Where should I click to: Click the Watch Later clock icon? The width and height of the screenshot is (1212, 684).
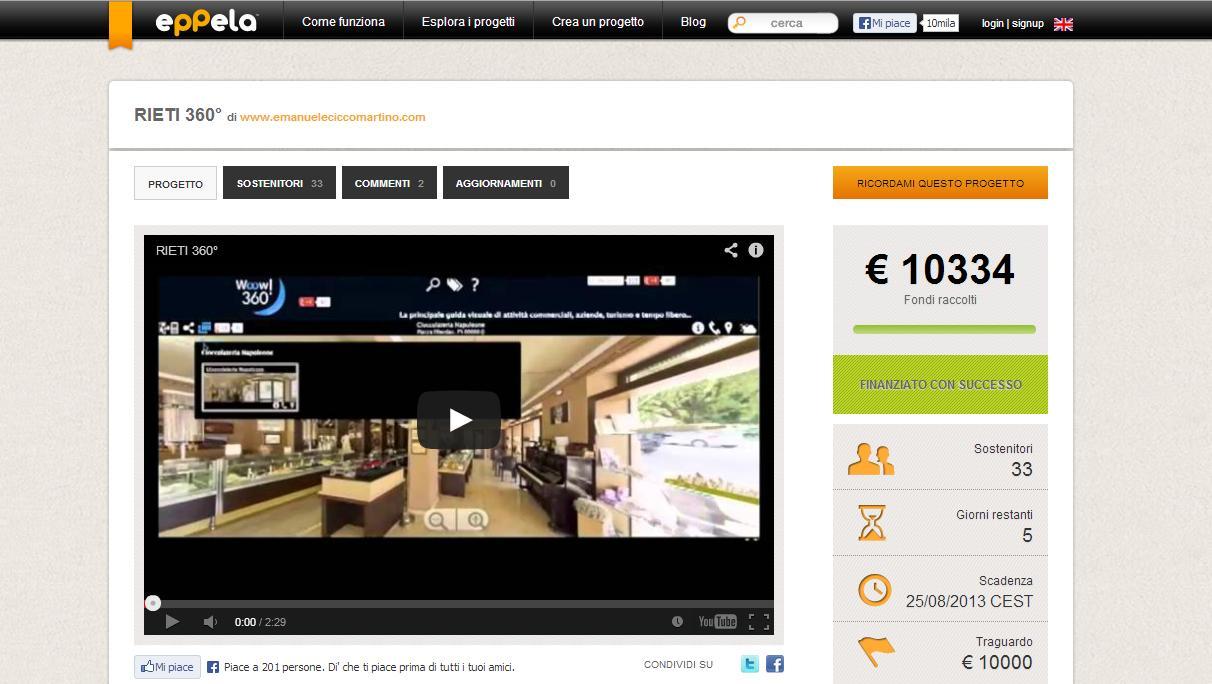tap(677, 622)
